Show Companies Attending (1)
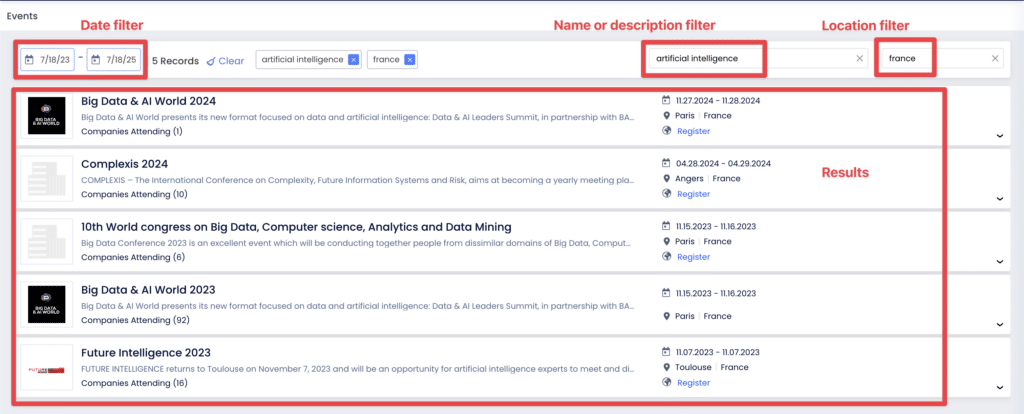This screenshot has height=414, width=1024. pyautogui.click(x=132, y=131)
